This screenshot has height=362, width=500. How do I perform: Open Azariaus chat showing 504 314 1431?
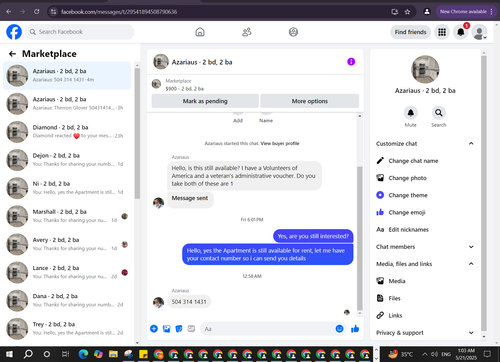pyautogui.click(x=67, y=75)
